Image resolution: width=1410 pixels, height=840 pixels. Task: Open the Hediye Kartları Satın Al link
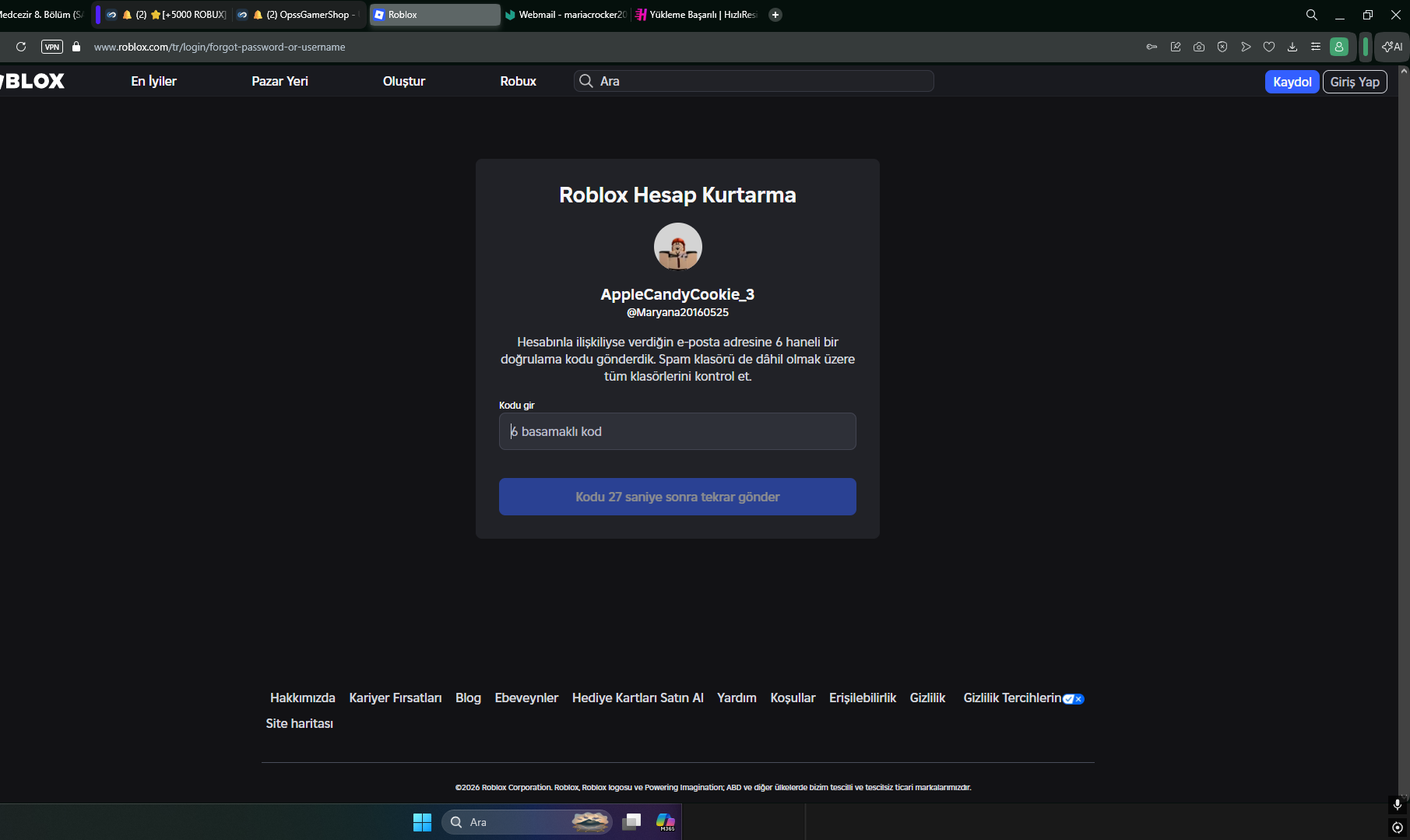coord(638,698)
